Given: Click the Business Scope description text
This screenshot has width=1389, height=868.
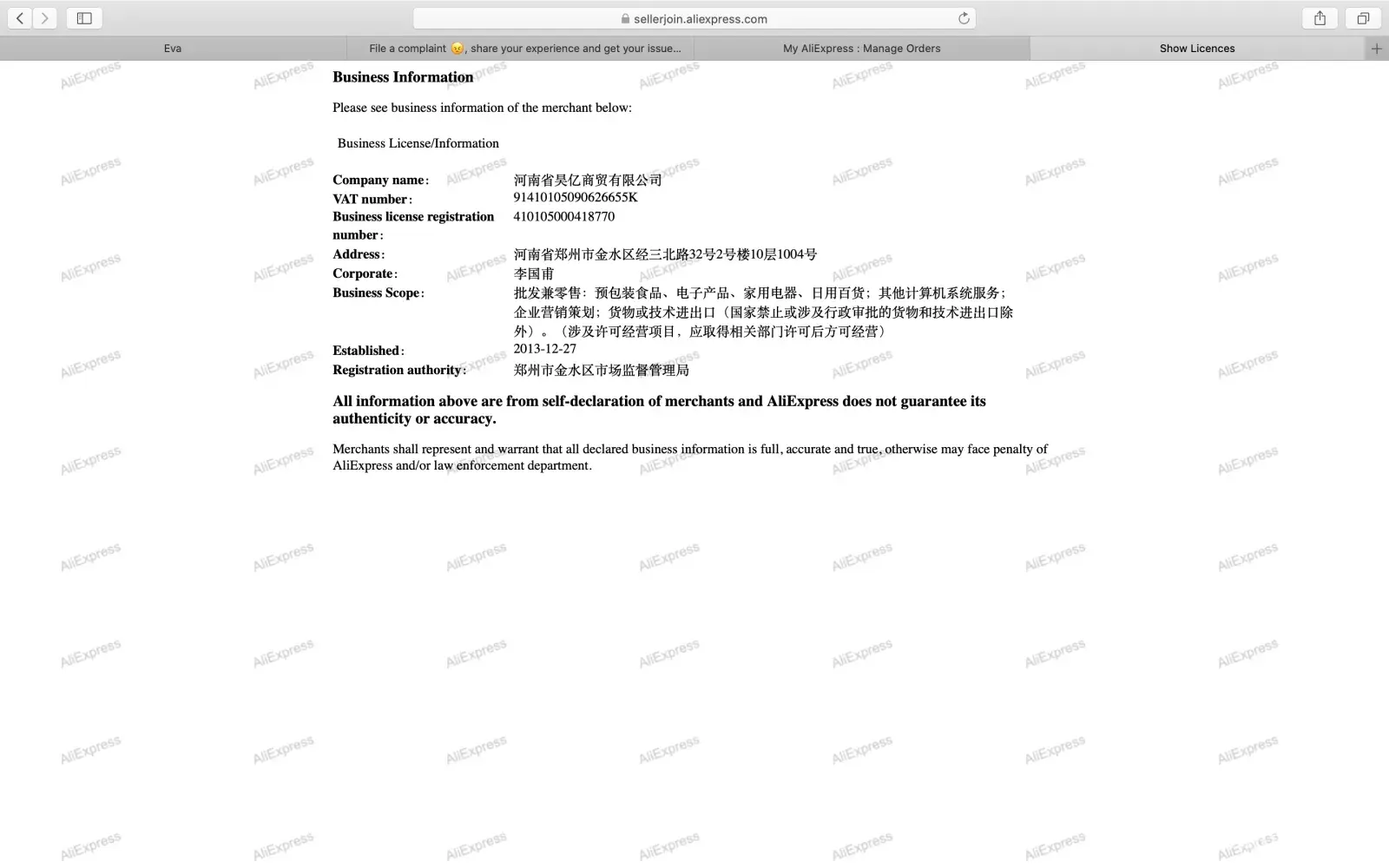Looking at the screenshot, I should (x=763, y=312).
